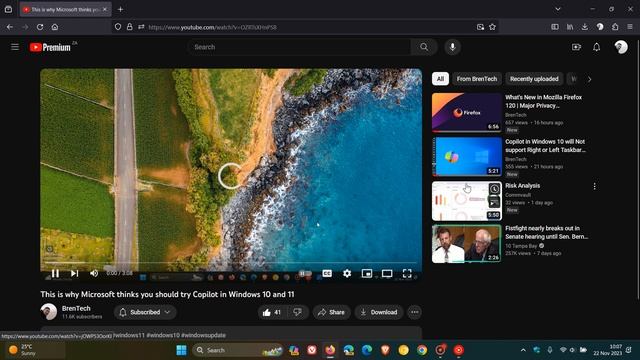Open the #windows10 hashtag link
Image resolution: width=640 pixels, height=360 pixels.
163,335
